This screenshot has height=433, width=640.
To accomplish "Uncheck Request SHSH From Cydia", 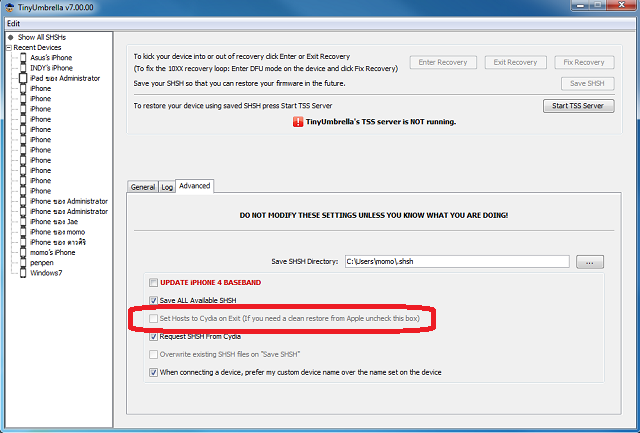I will point(153,336).
